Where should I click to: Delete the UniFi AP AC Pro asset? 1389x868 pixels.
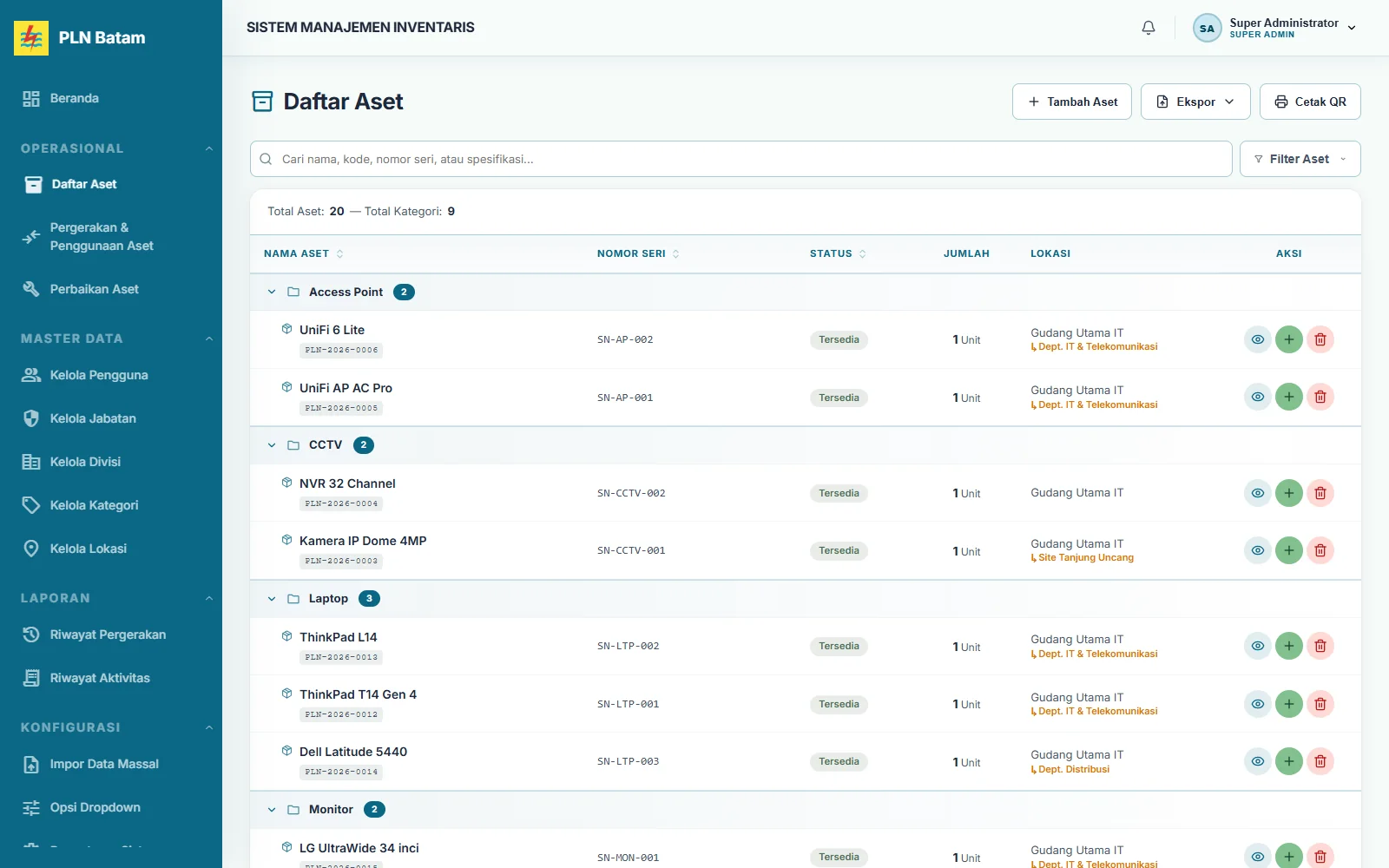pos(1320,397)
